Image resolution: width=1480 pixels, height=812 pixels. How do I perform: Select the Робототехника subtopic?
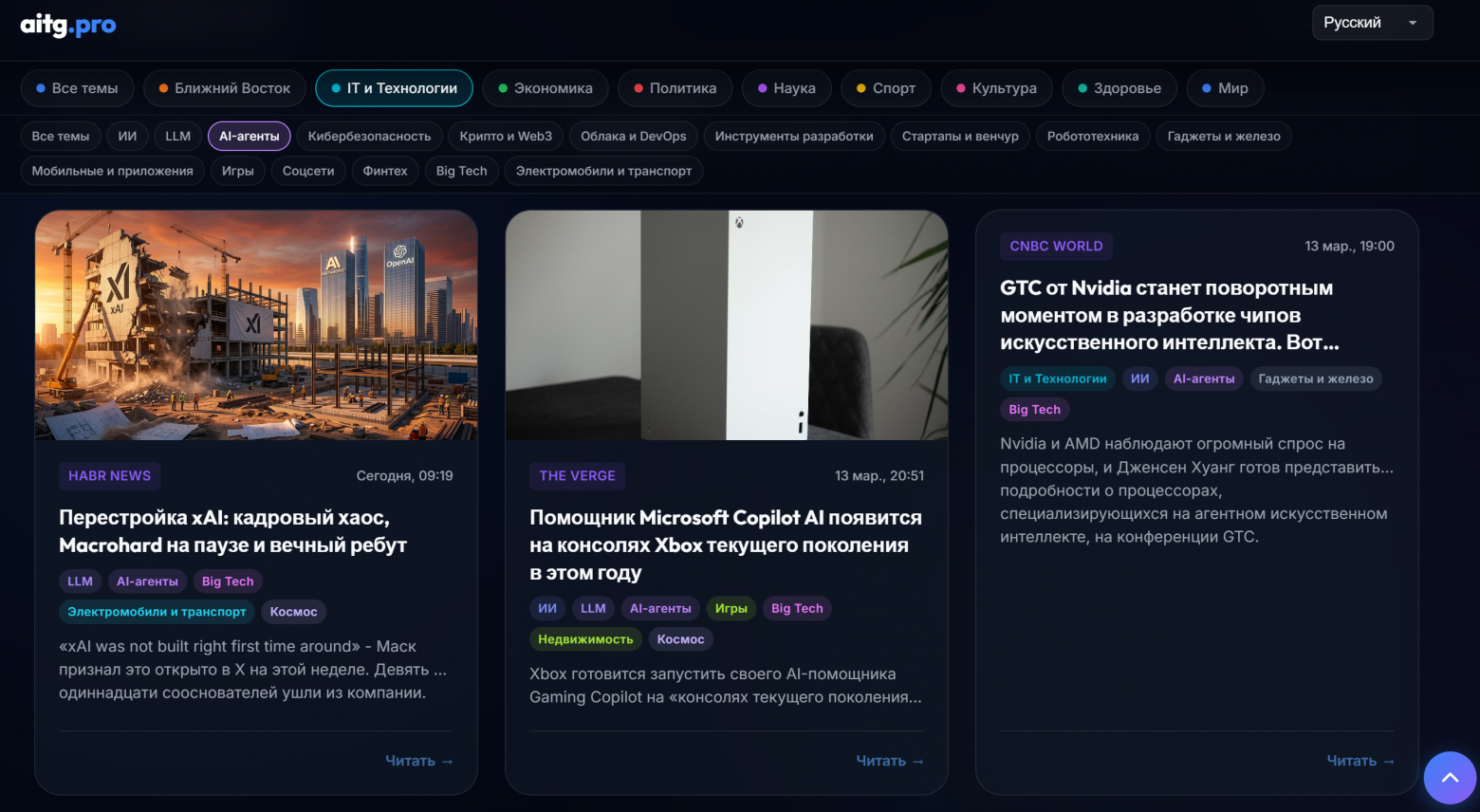tap(1093, 137)
